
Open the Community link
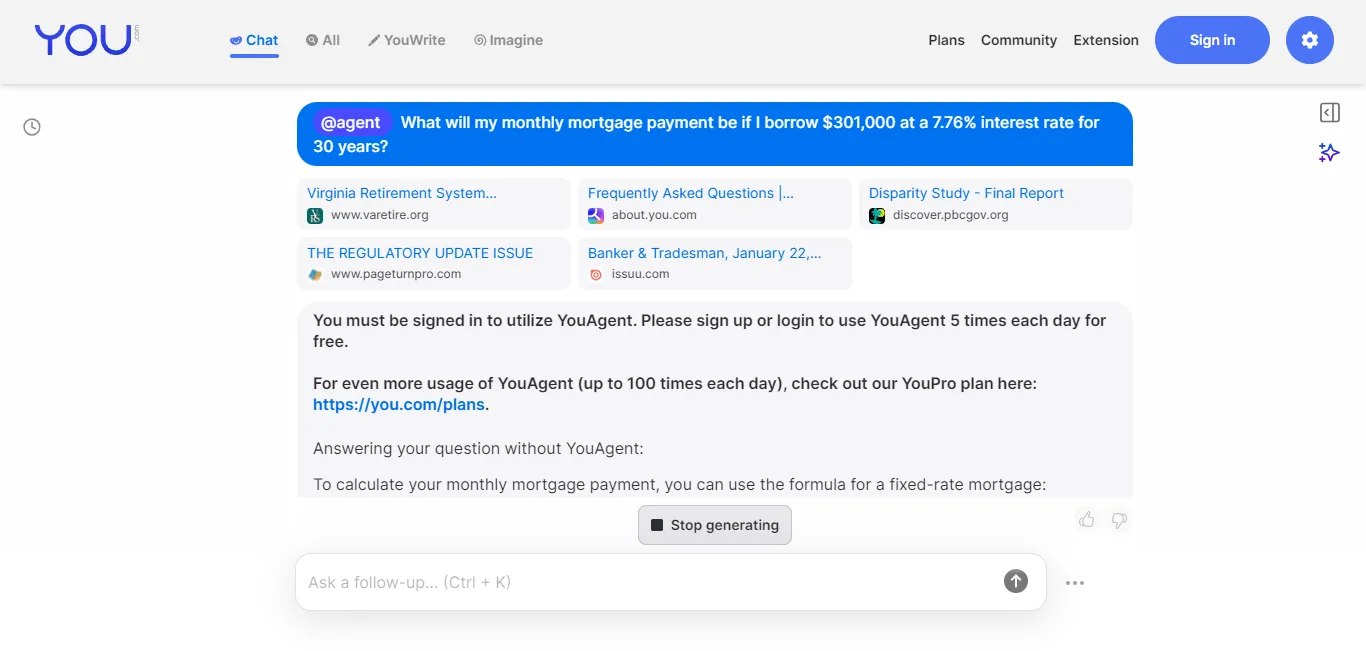(x=1019, y=40)
